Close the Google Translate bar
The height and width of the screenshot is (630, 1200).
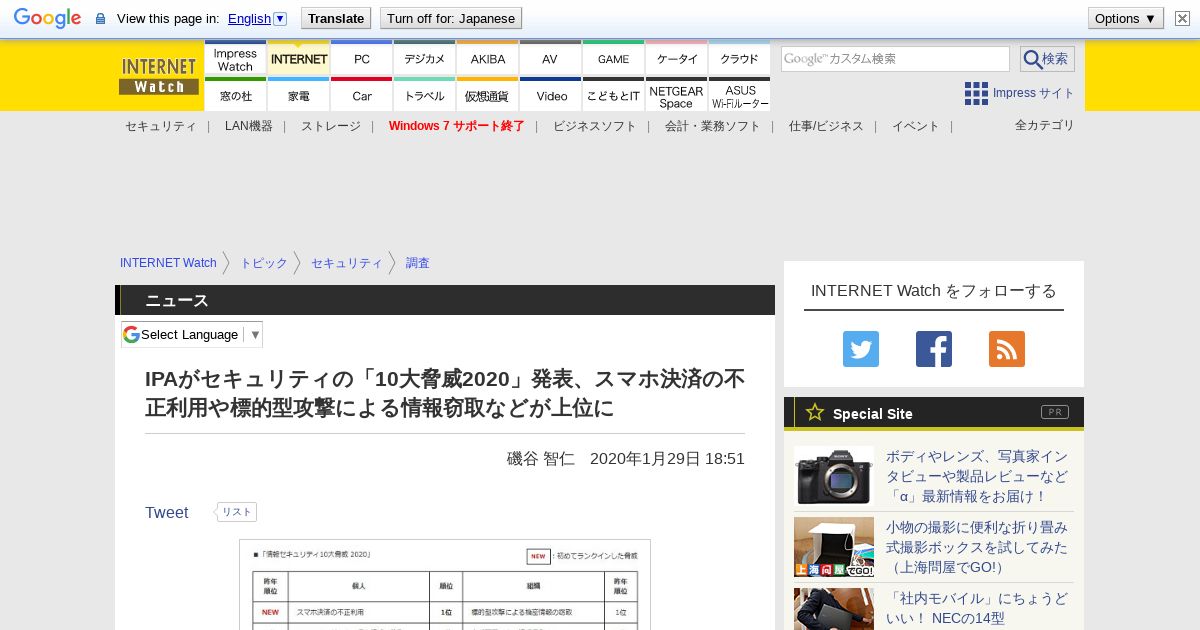(1182, 18)
